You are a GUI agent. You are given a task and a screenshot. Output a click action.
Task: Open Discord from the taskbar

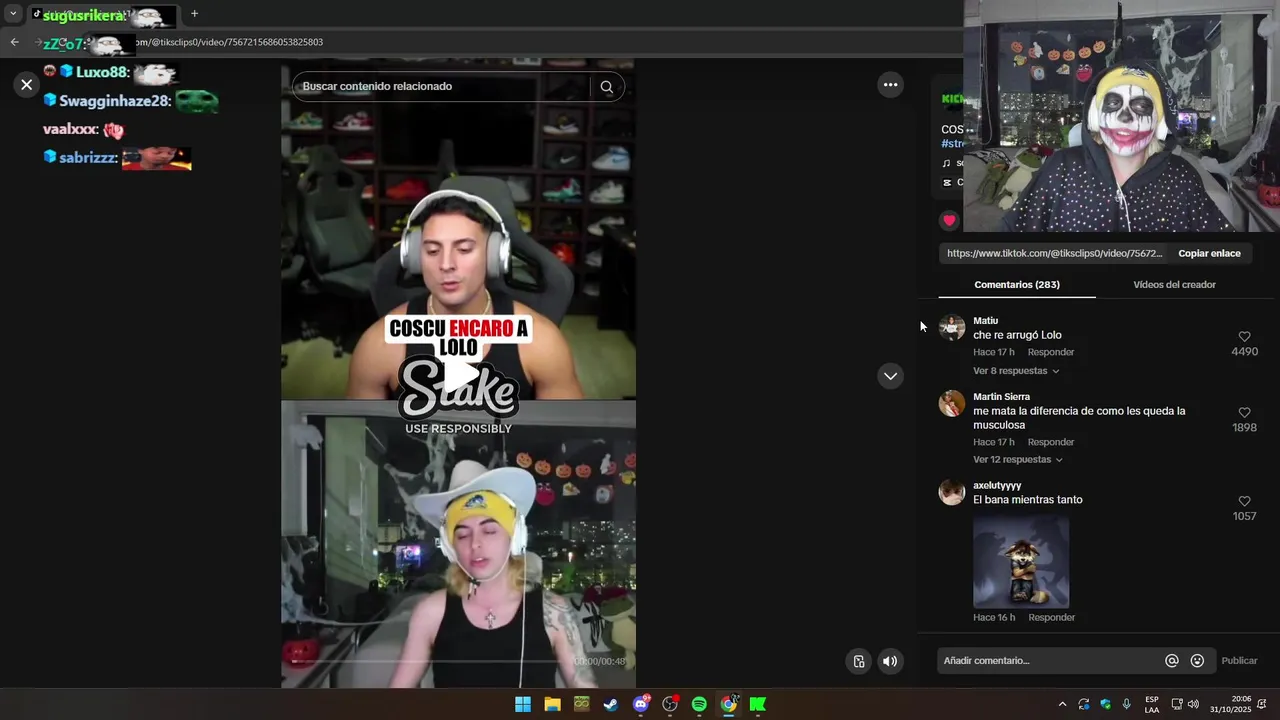[641, 704]
